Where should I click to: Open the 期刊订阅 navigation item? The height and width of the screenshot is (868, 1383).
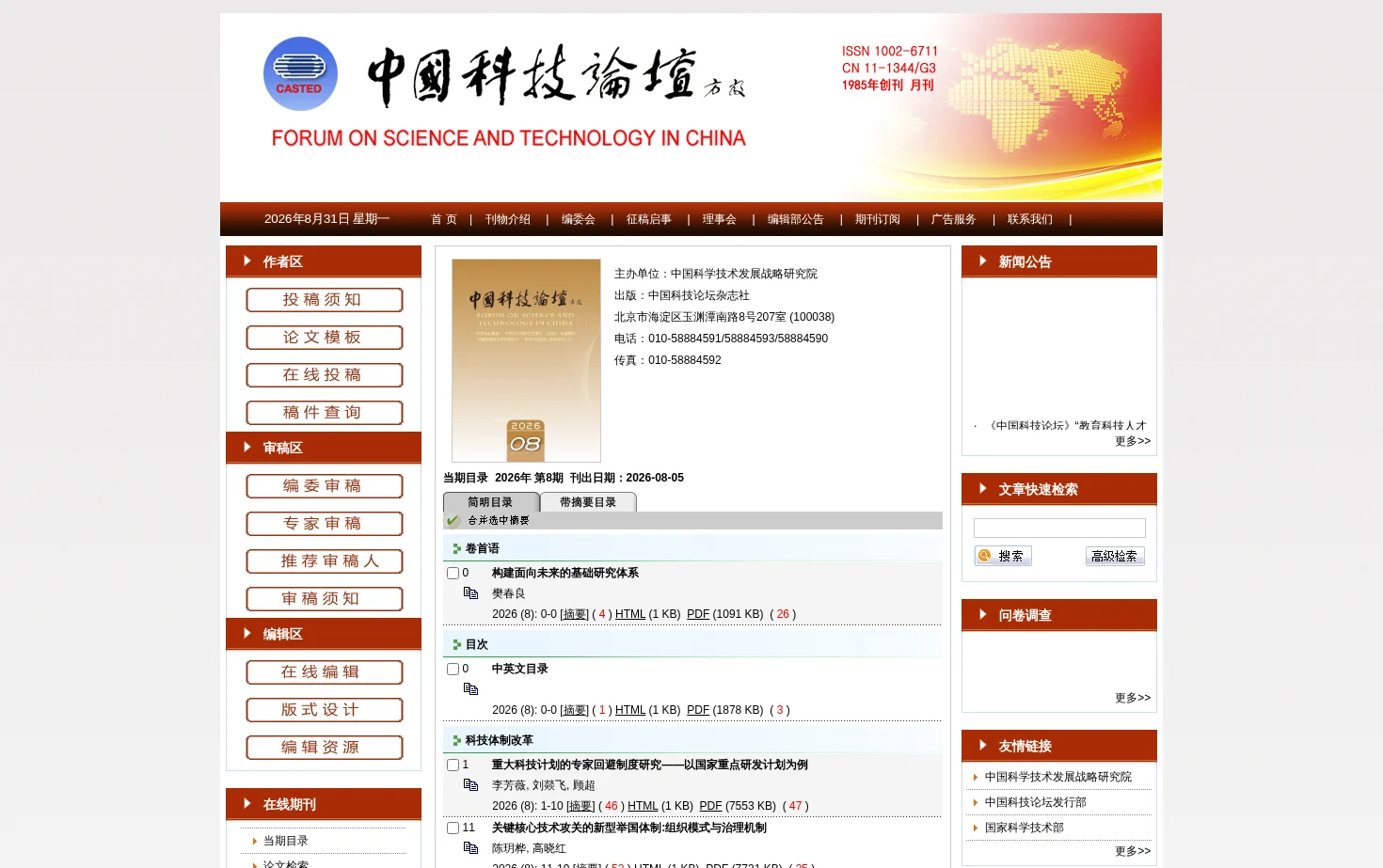coord(878,219)
